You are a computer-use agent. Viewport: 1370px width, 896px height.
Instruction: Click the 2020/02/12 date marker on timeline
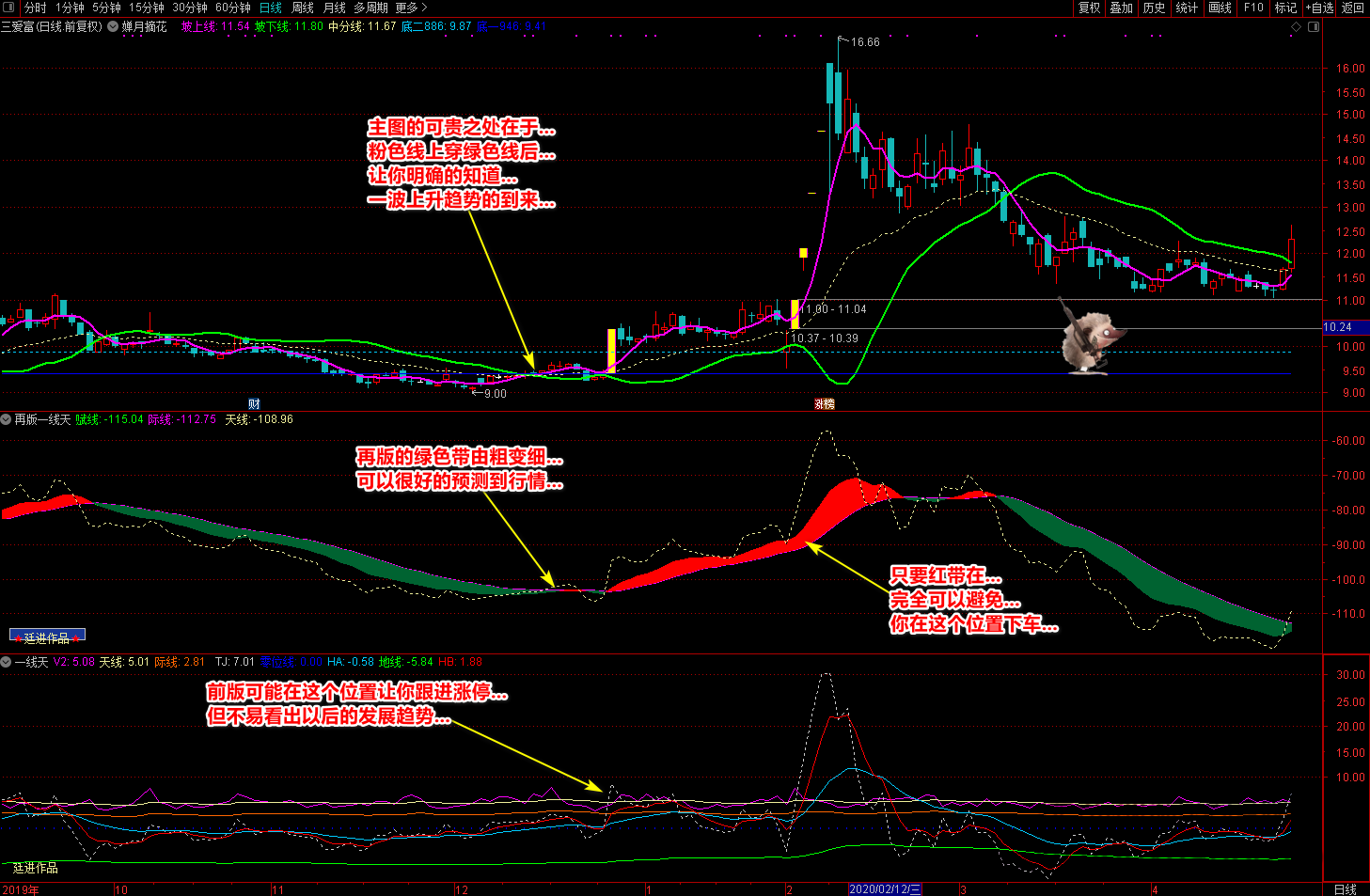tap(885, 889)
